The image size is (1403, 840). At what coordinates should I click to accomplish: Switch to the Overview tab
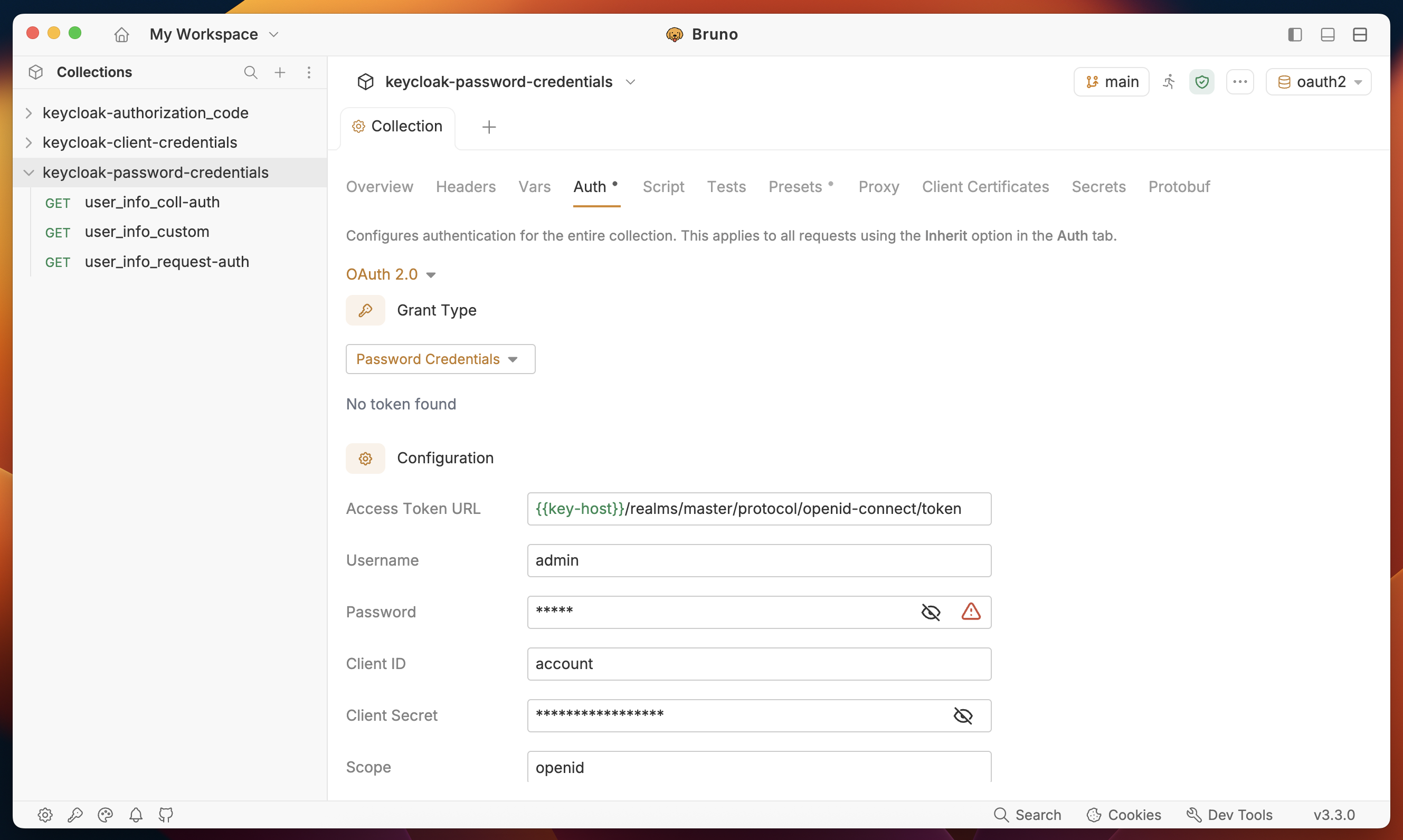tap(380, 187)
